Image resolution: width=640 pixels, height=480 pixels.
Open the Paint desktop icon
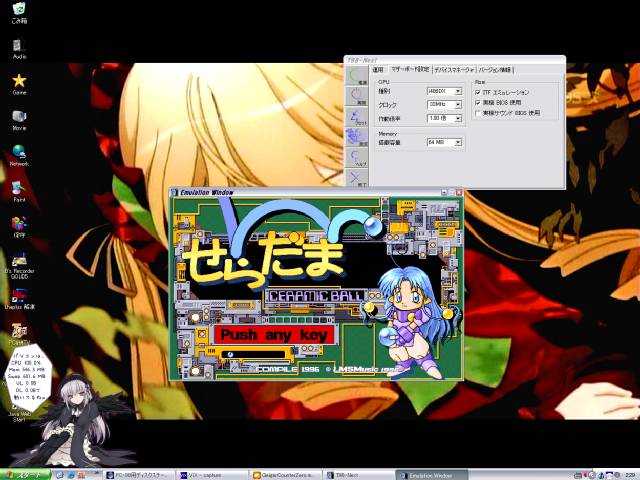tap(19, 191)
